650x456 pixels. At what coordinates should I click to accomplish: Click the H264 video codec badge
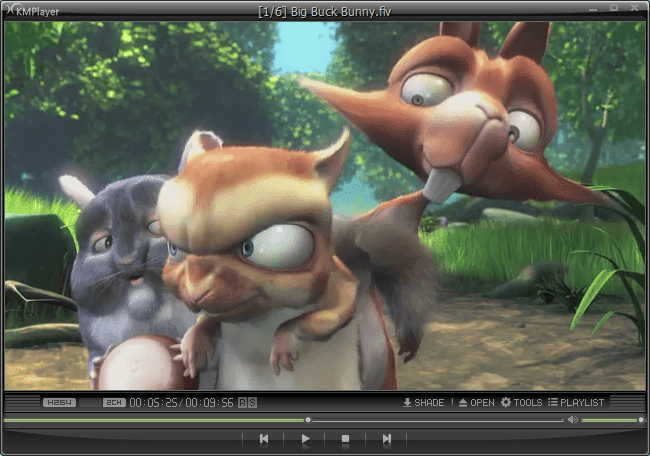pos(59,403)
